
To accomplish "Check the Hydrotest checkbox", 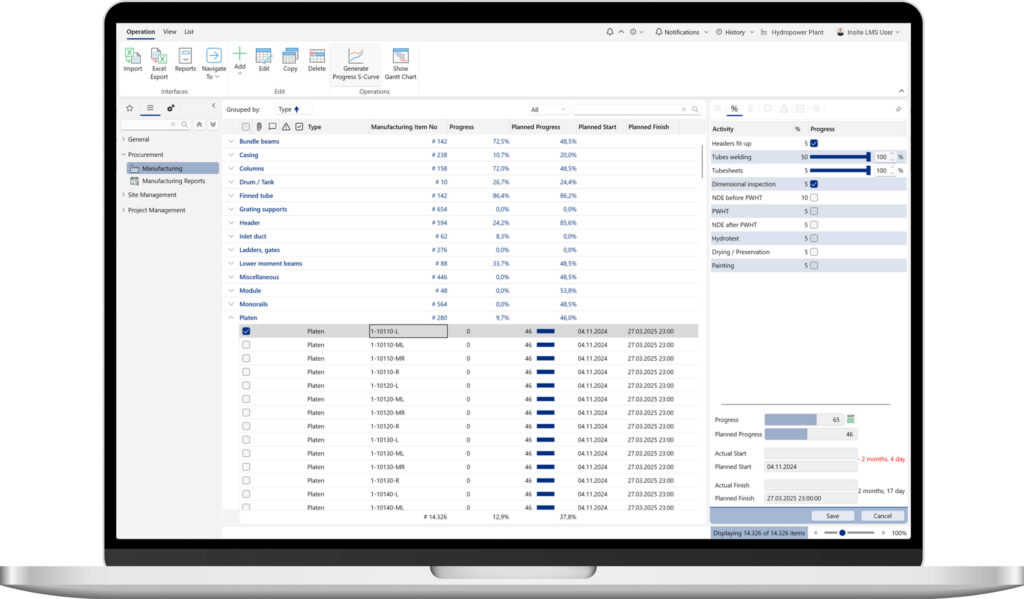I will pyautogui.click(x=814, y=238).
